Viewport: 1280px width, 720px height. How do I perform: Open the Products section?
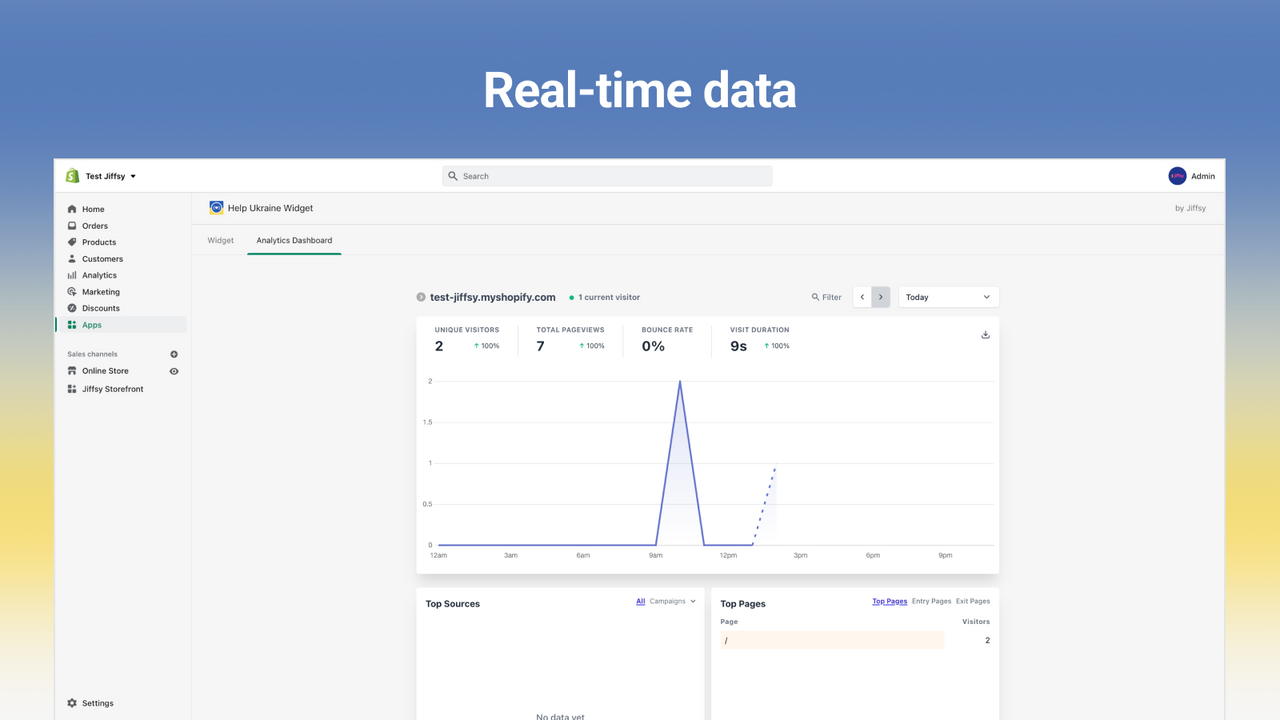[x=72, y=242]
